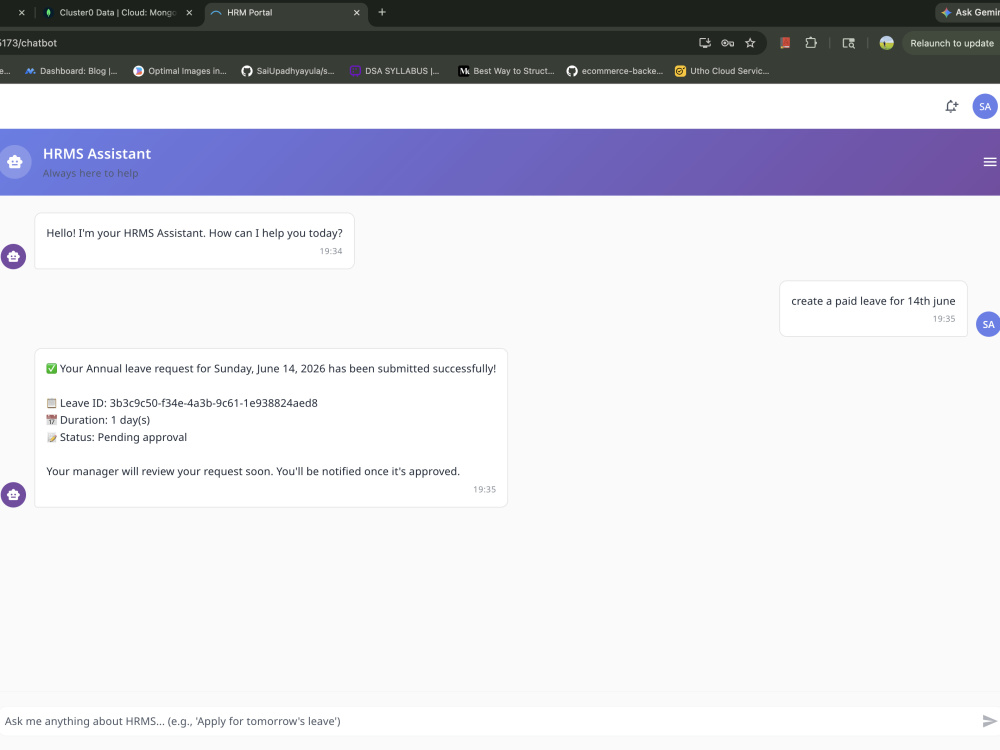The width and height of the screenshot is (1000, 750).
Task: Click the HRMS Assistant robot header icon
Action: [x=15, y=162]
